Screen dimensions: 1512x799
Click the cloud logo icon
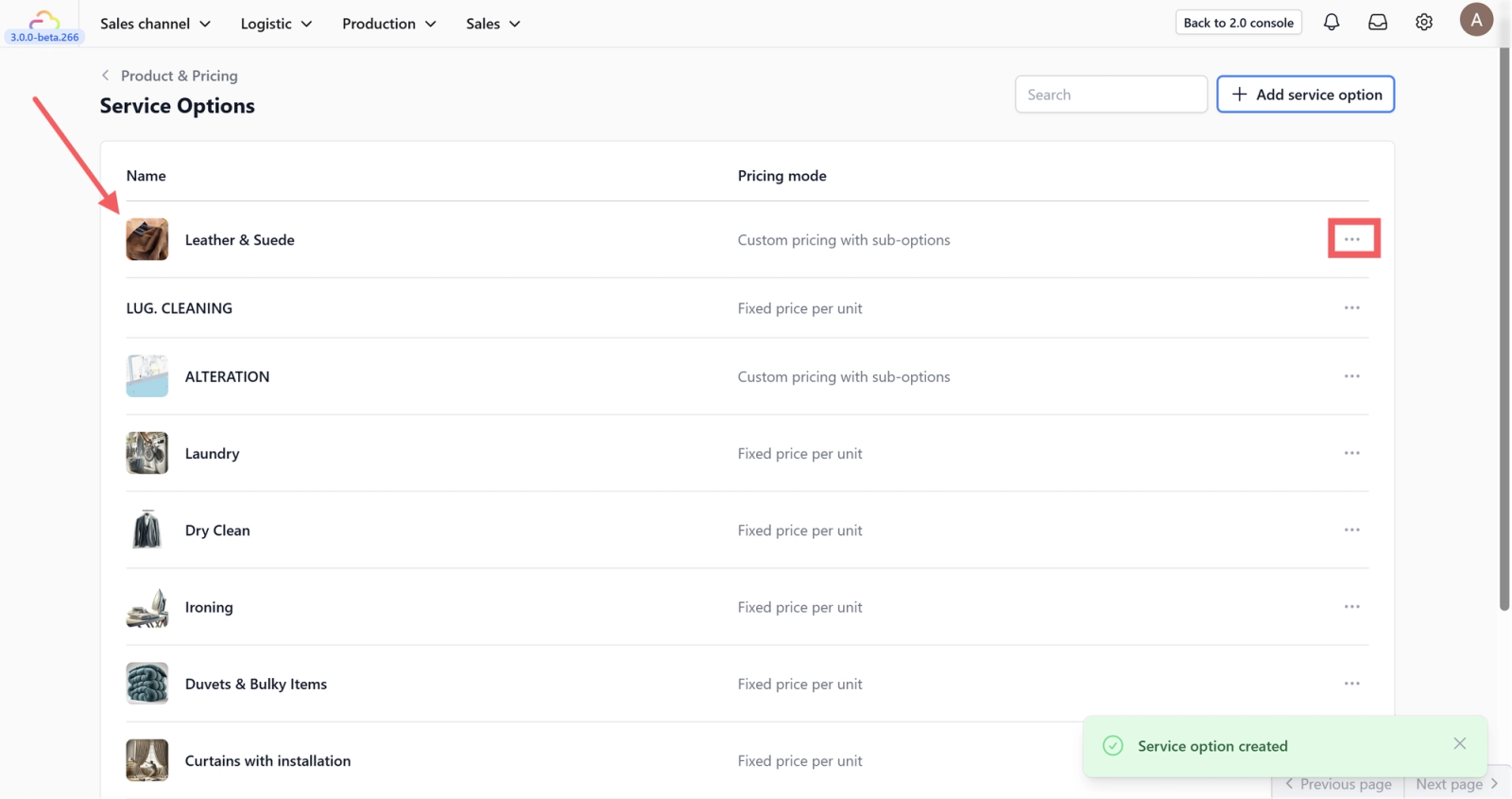(44, 19)
